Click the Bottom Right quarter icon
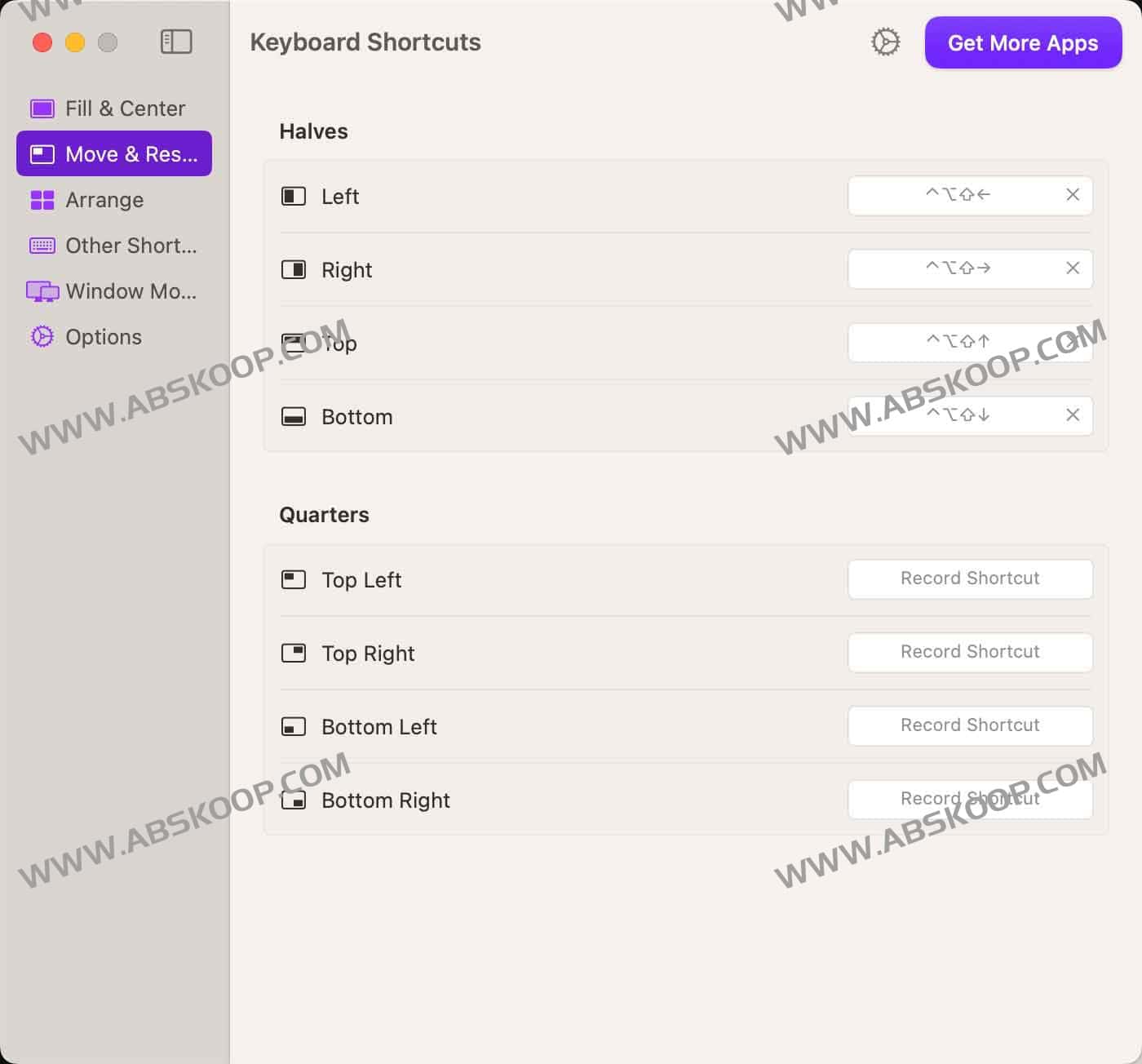 point(294,800)
